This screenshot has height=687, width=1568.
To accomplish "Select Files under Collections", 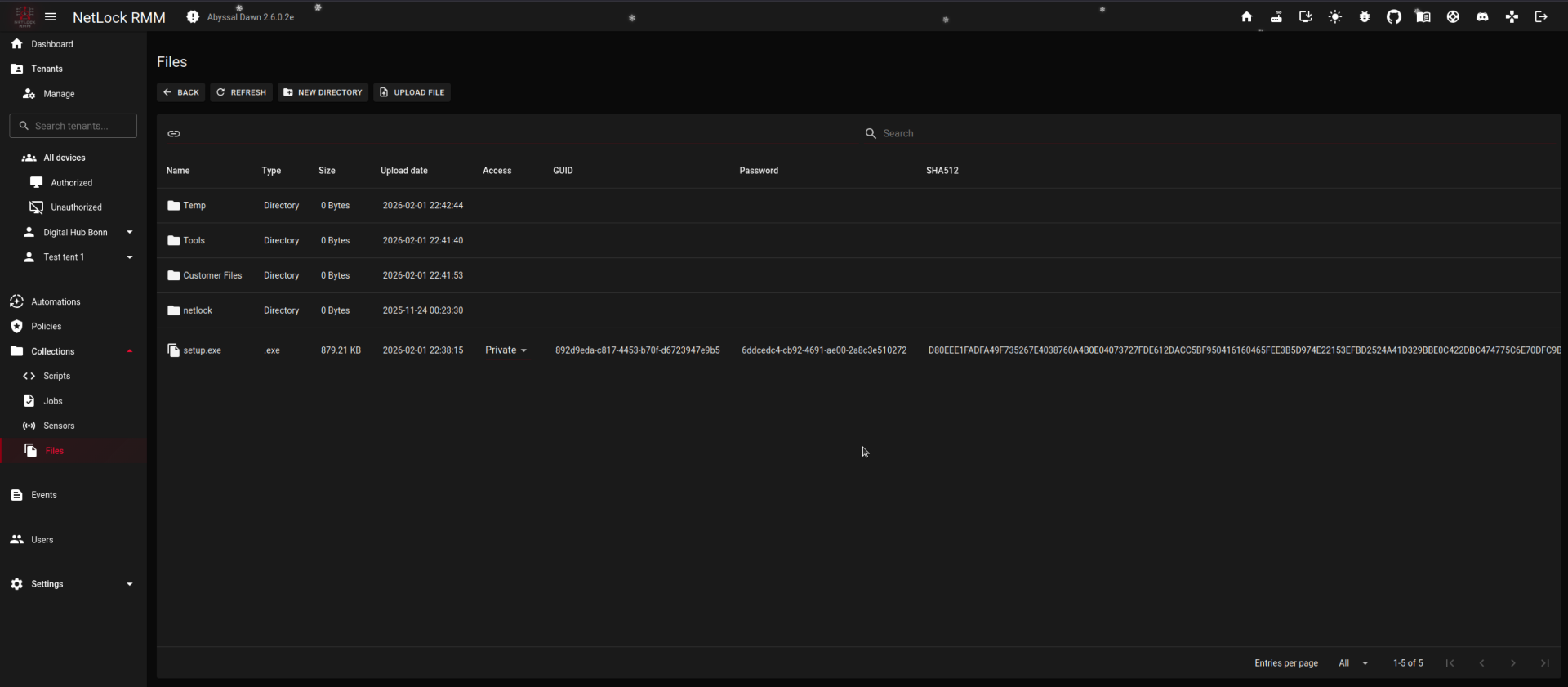I will pos(73,451).
